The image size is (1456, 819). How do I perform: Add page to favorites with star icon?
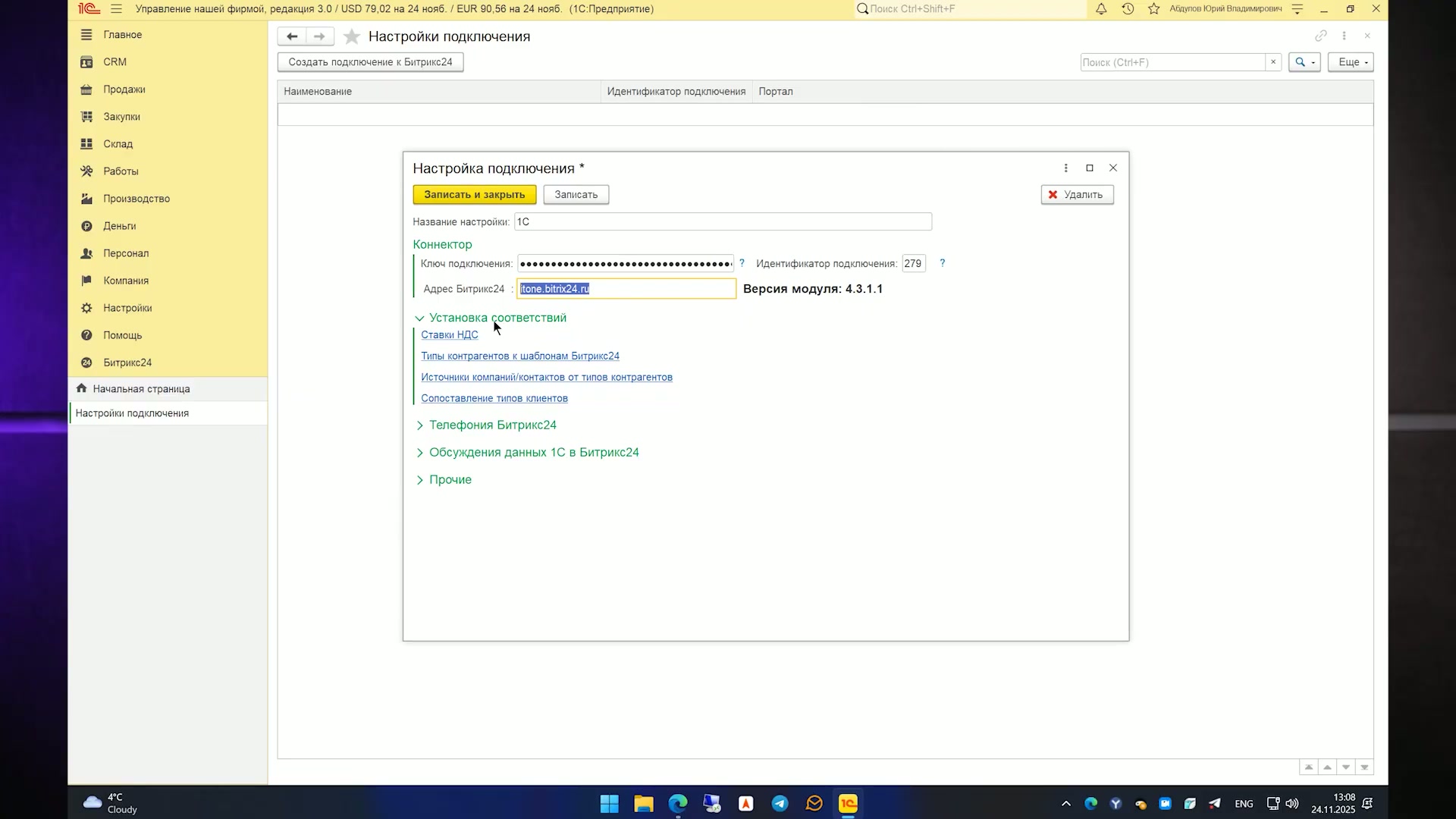point(351,36)
